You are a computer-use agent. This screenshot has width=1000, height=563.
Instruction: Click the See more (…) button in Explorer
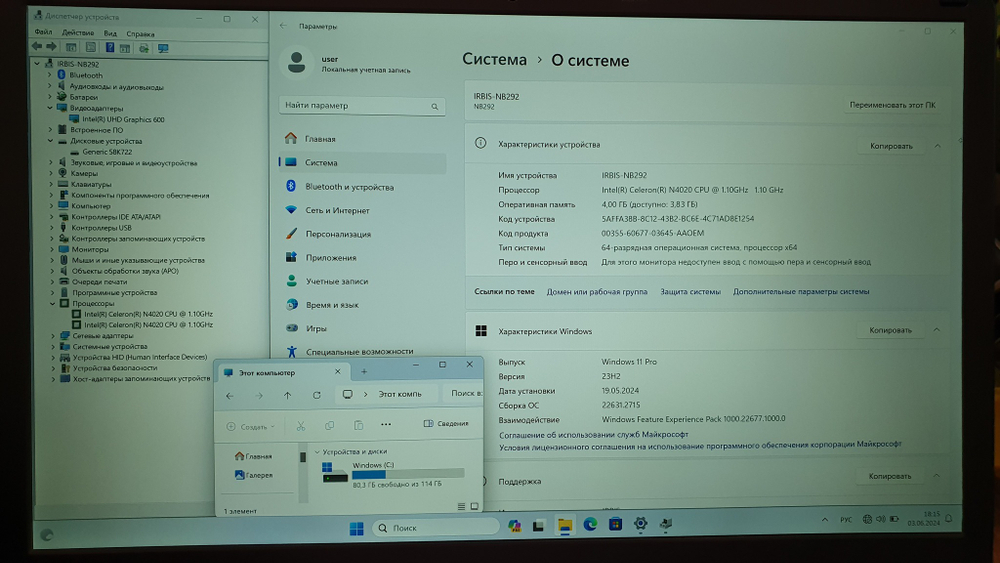point(386,424)
